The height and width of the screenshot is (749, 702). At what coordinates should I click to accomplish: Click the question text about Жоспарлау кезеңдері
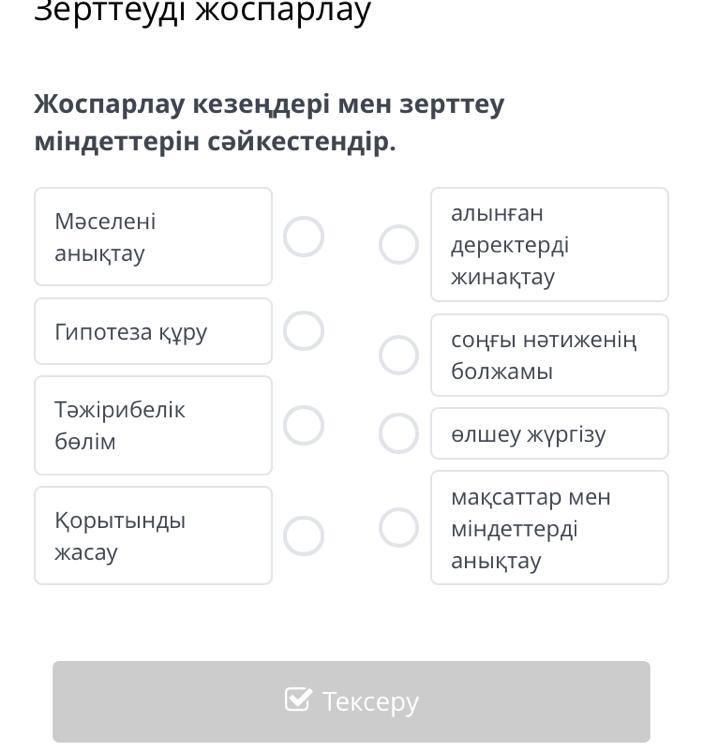(x=269, y=122)
